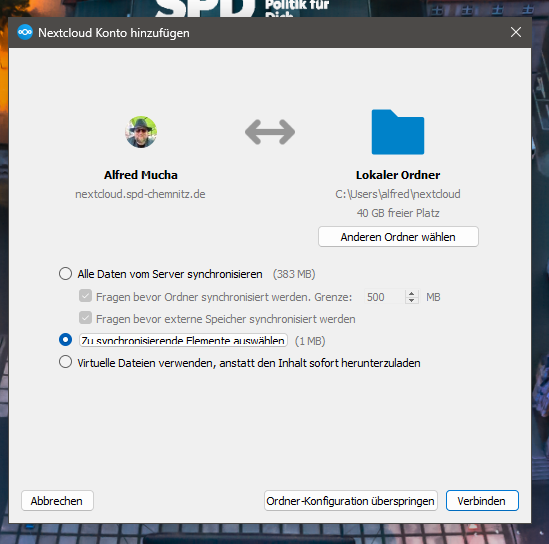Click the 500 MB limit input field

(x=385, y=297)
